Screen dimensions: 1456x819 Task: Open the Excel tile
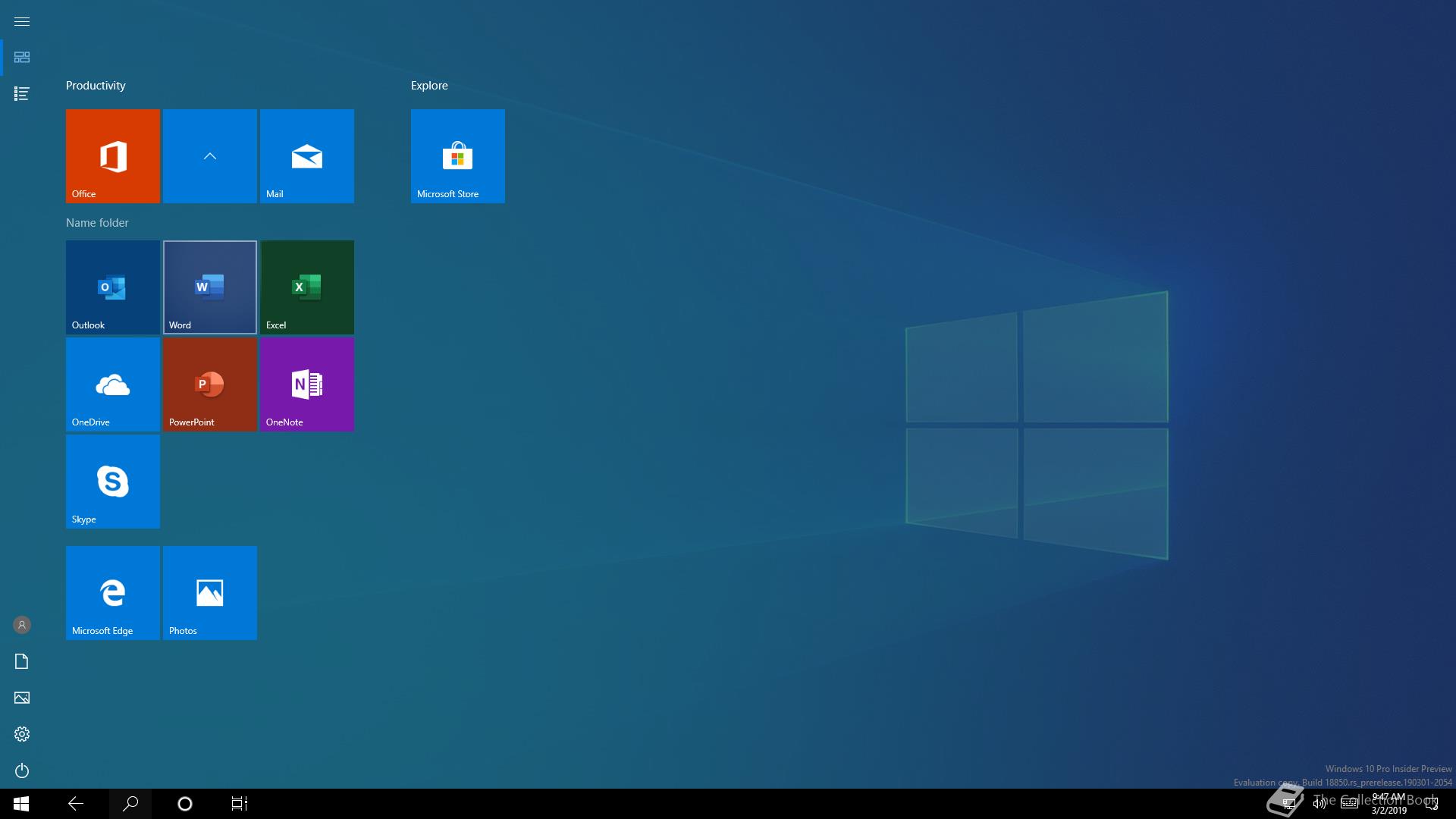[x=307, y=287]
